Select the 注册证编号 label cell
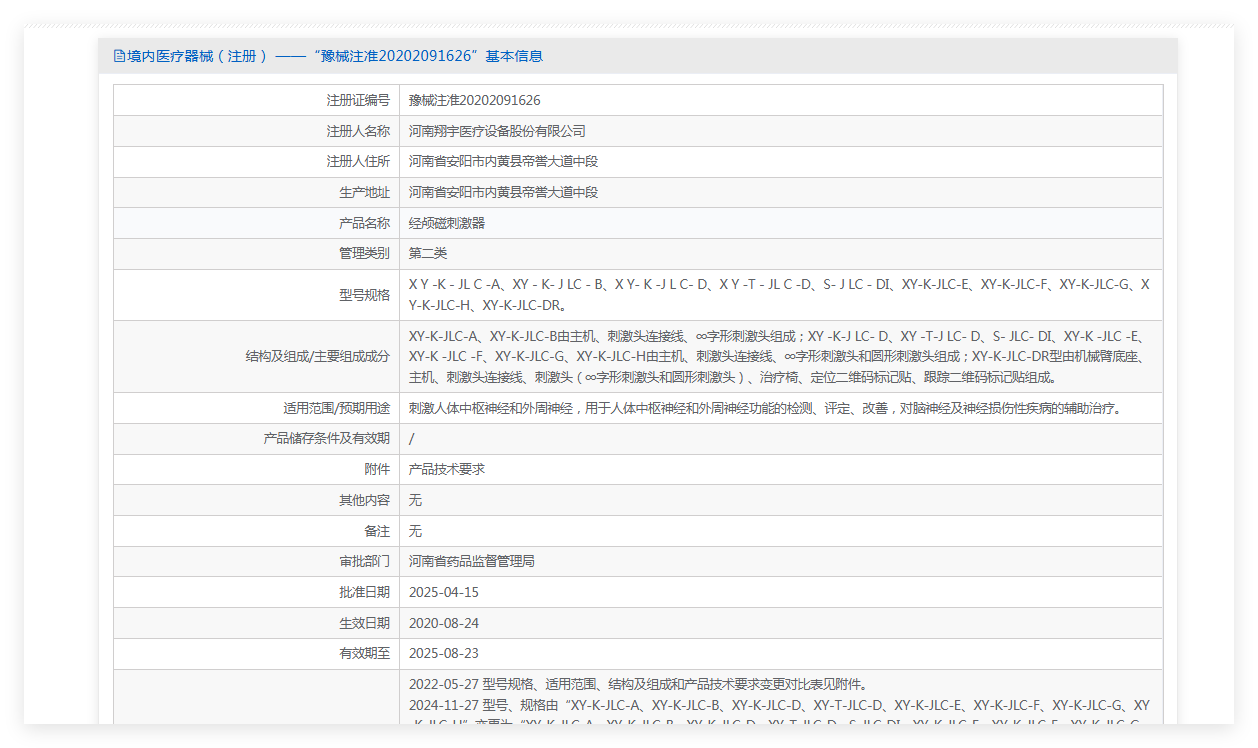The image size is (1258, 748). [x=358, y=100]
